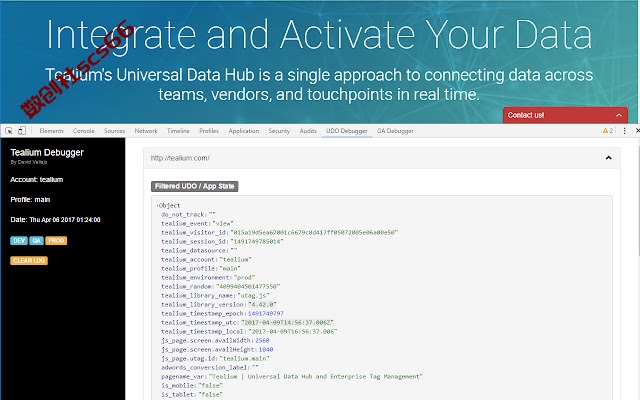Click the http://tealium.com/ URL header
640x400 pixels.
point(180,158)
